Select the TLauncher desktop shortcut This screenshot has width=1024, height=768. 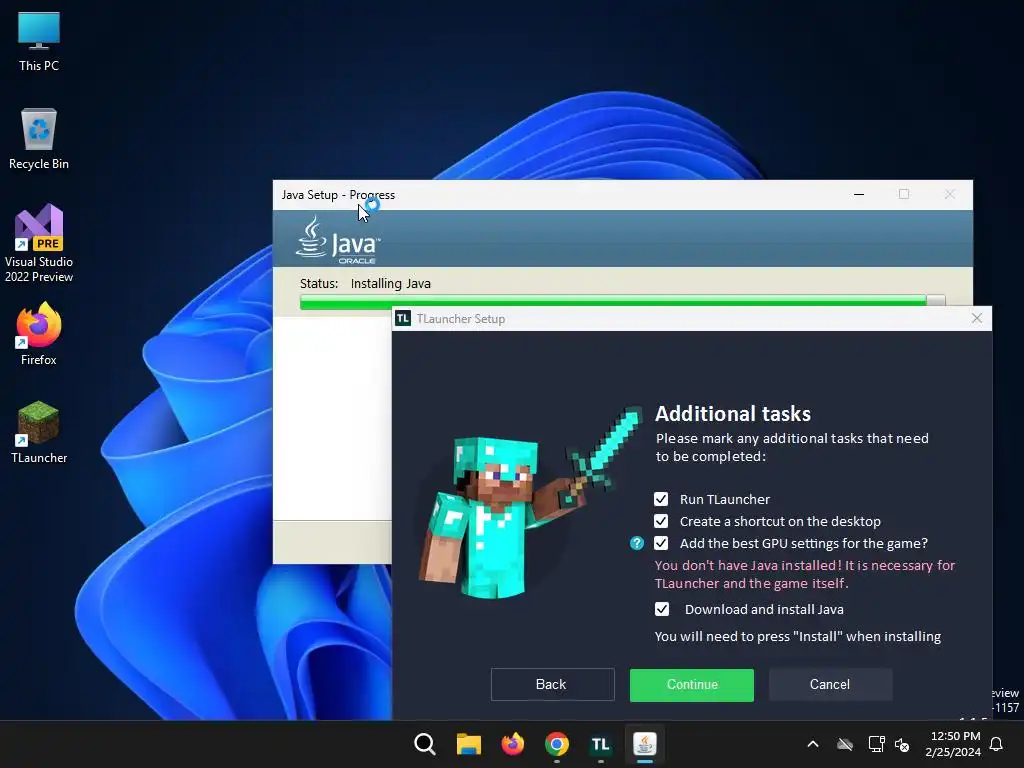(39, 432)
